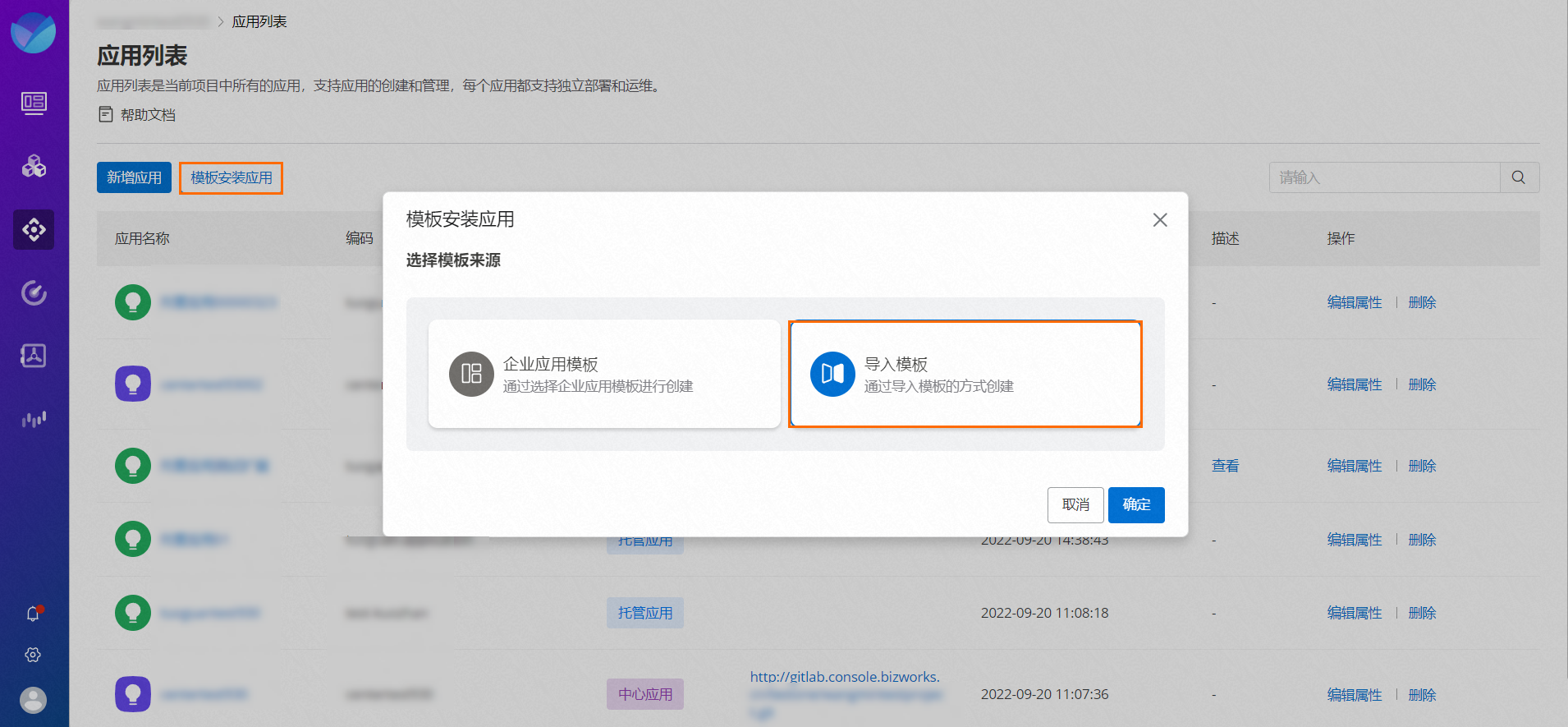Viewport: 1568px width, 727px height.
Task: Click 删除 in the 查看 row
Action: click(1423, 466)
